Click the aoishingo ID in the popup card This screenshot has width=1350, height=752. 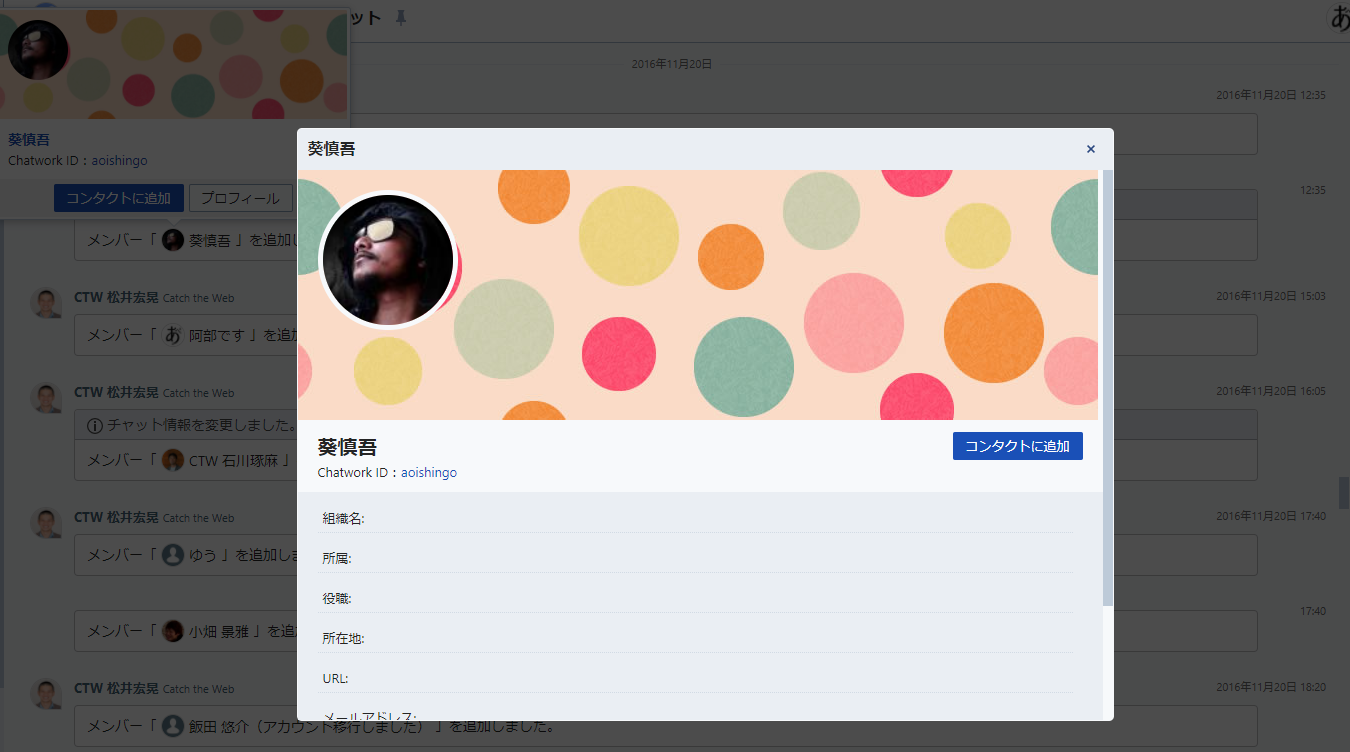(x=119, y=160)
